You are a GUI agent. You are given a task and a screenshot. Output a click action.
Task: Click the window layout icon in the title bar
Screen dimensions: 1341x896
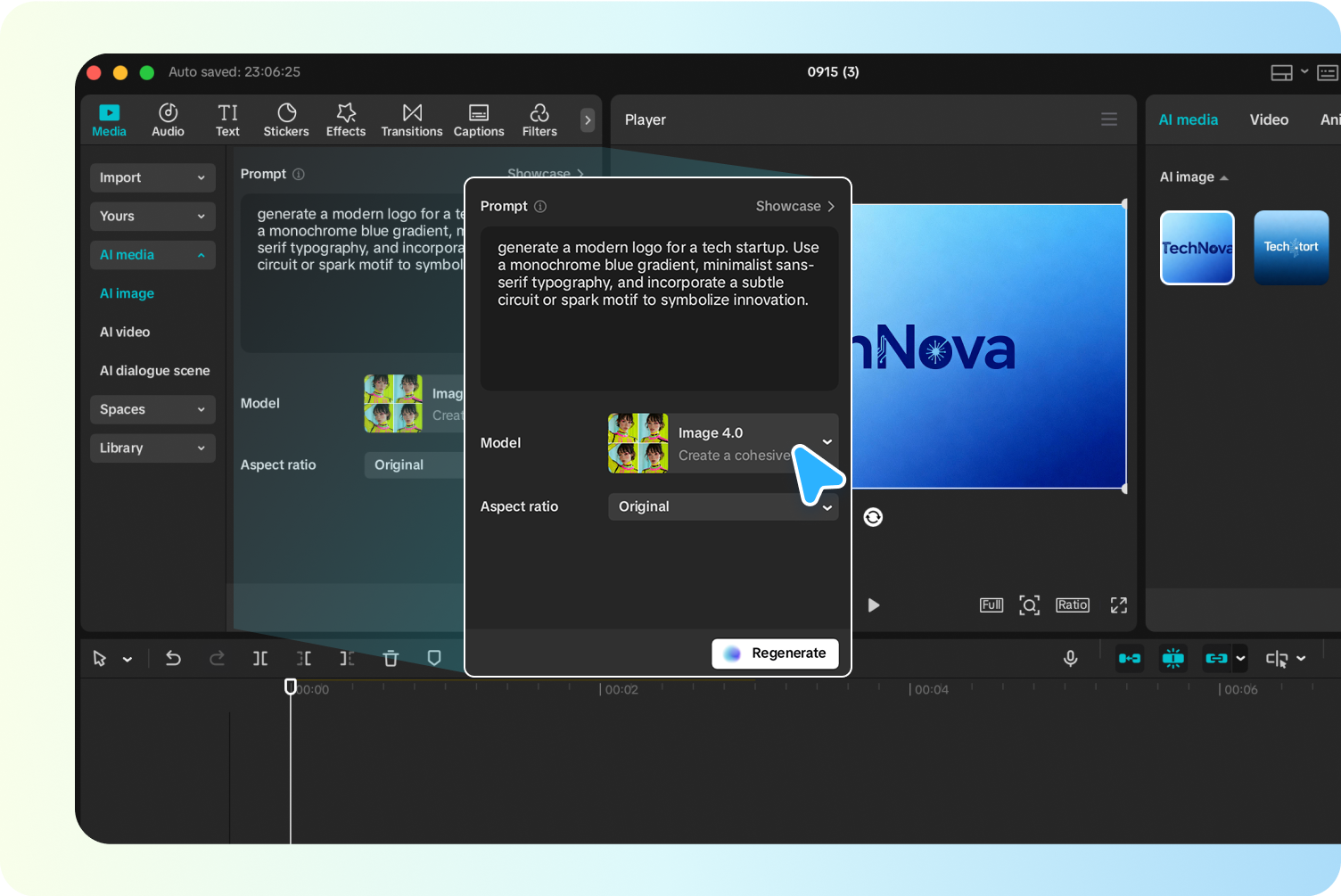(1281, 72)
